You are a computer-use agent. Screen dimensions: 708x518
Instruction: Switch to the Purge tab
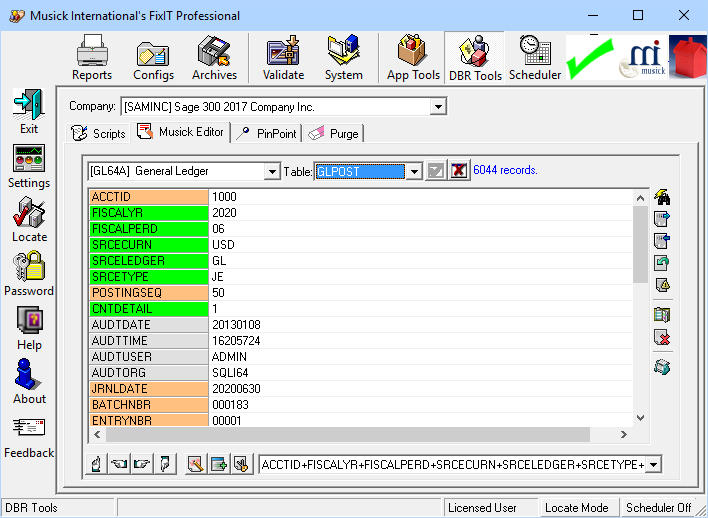coord(333,133)
